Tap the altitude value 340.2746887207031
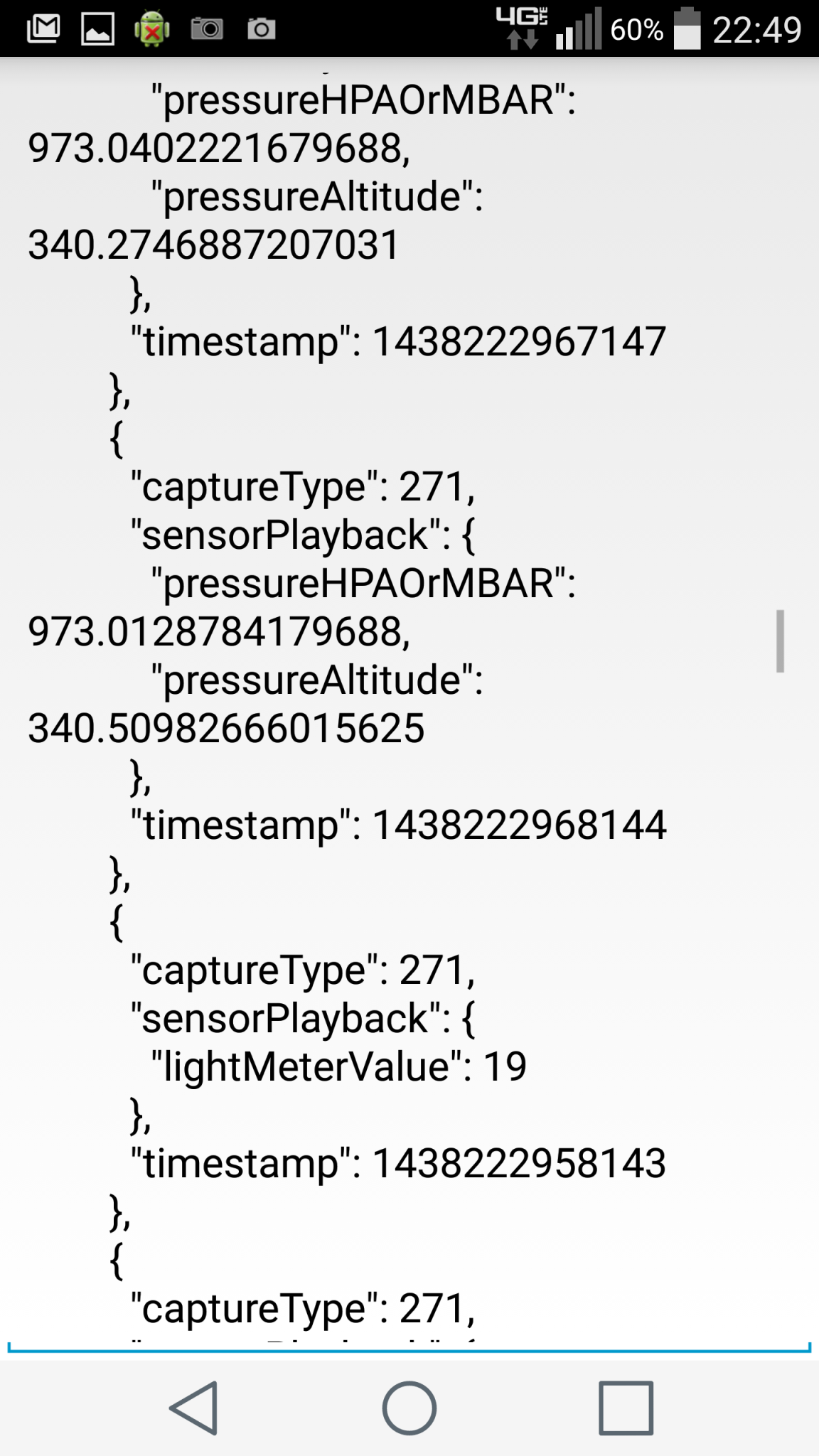Screen dimensions: 819x1456 (x=213, y=245)
